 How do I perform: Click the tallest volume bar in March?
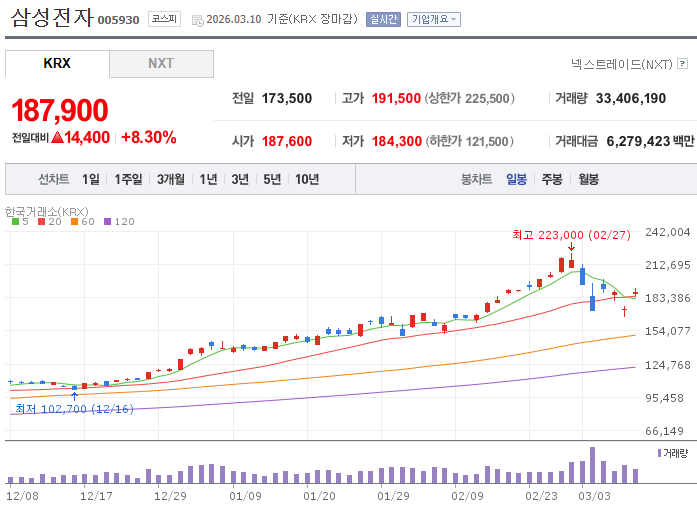[592, 465]
